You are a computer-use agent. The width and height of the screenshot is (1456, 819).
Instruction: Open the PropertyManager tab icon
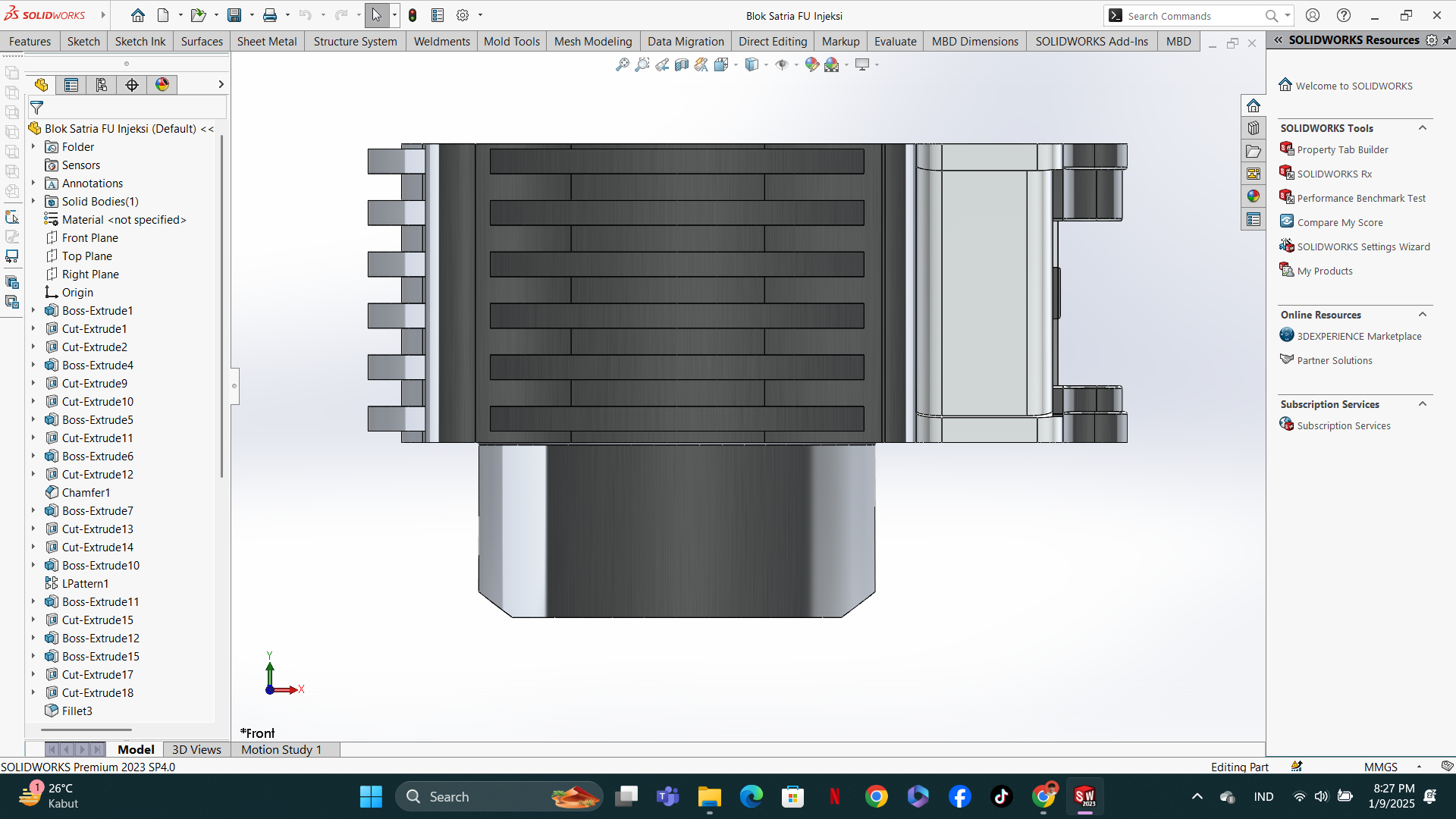coord(71,85)
